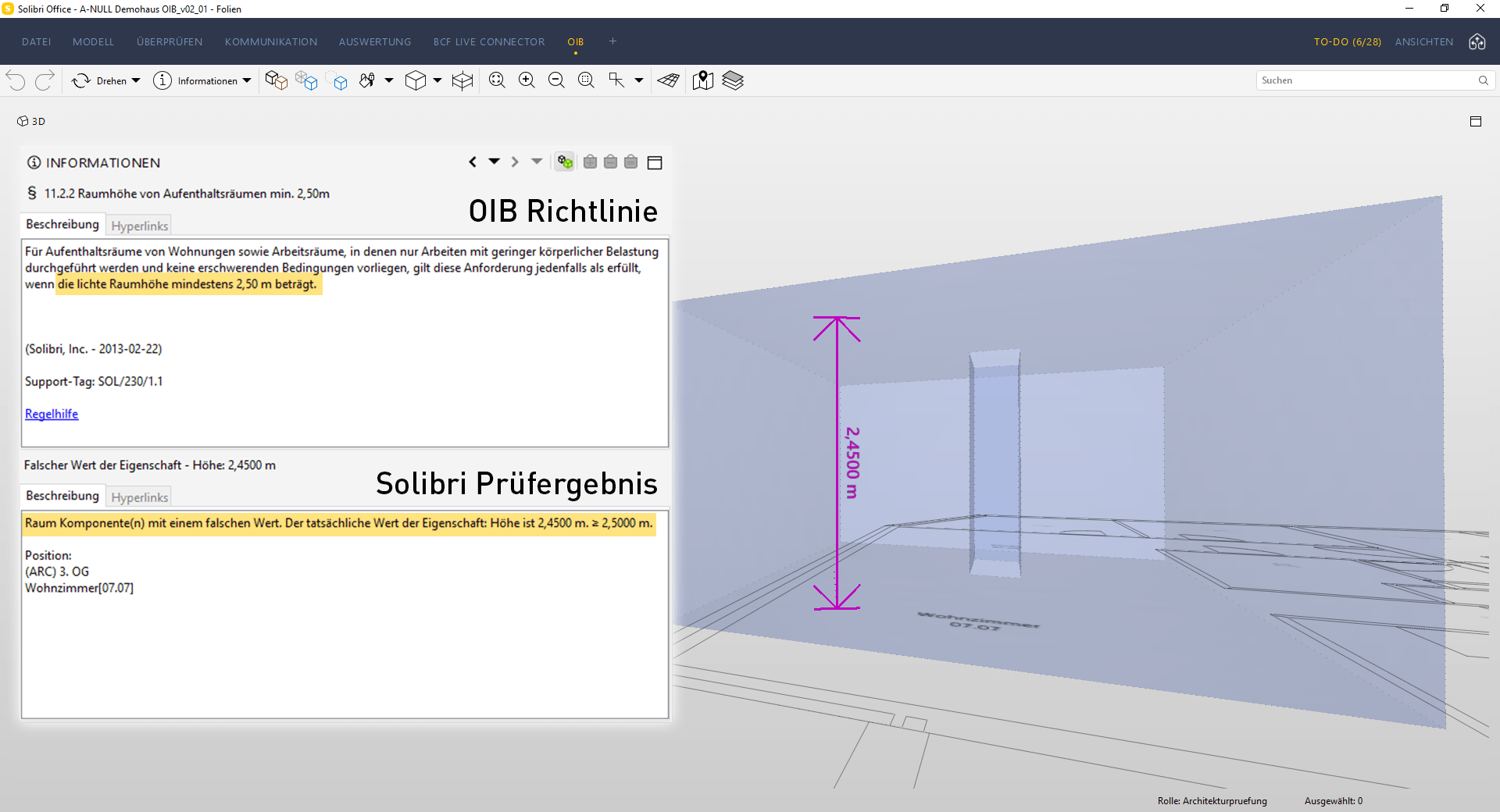Maximize the Informationen panel

point(655,162)
